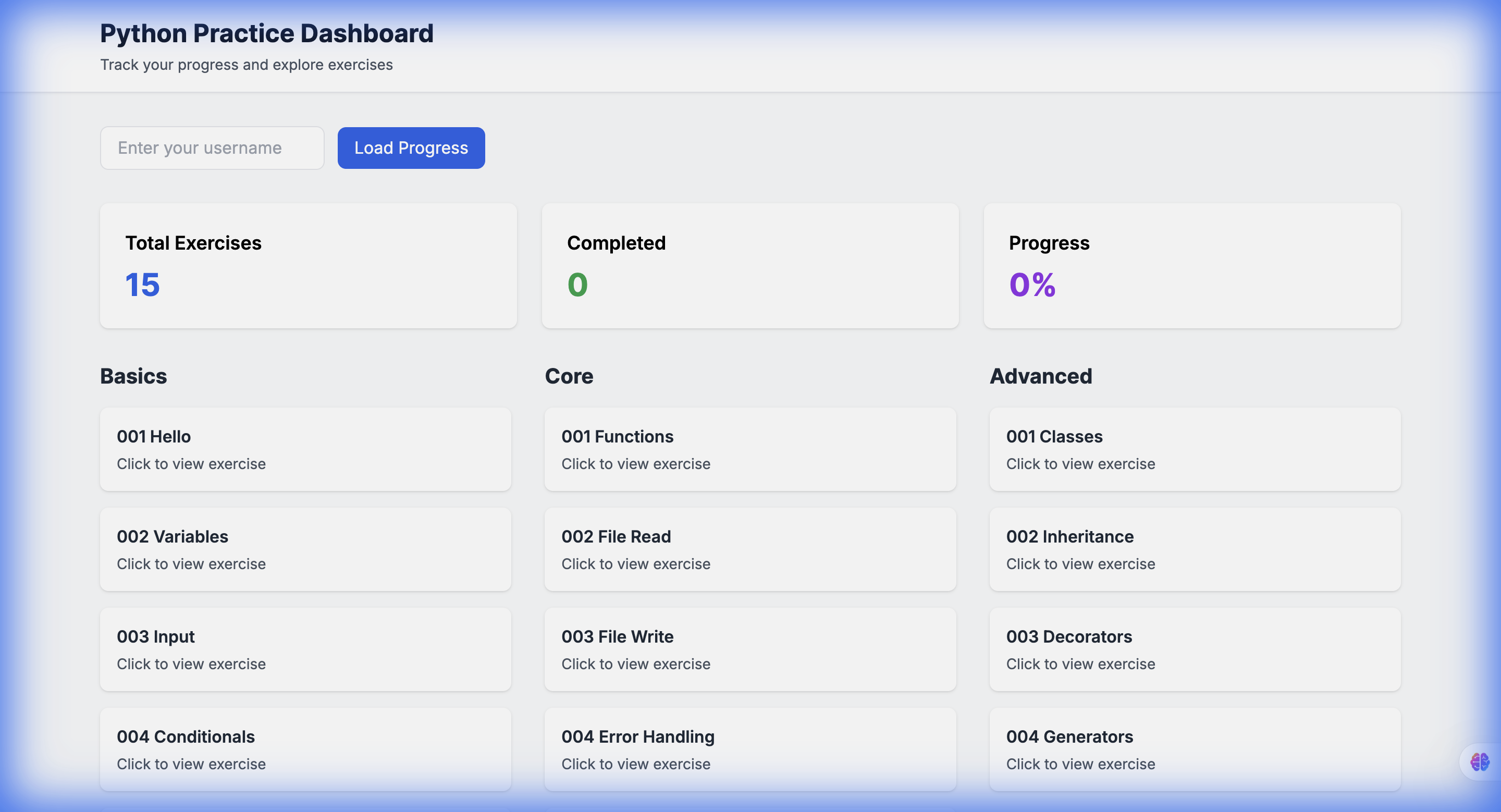The image size is (1501, 812).
Task: View the 004 Conditionals exercise
Action: 305,749
